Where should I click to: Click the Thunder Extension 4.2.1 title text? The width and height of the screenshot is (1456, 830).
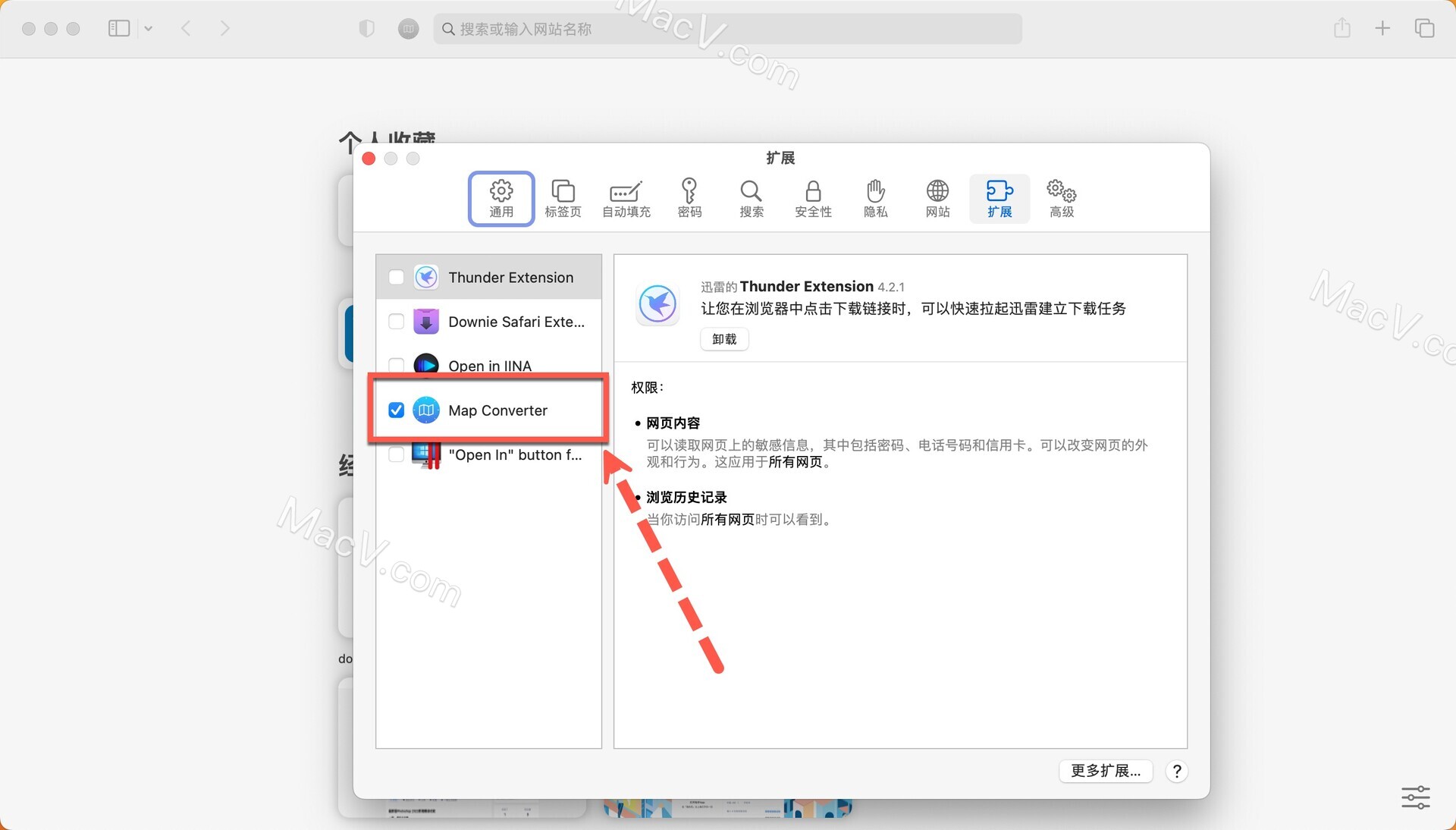802,286
